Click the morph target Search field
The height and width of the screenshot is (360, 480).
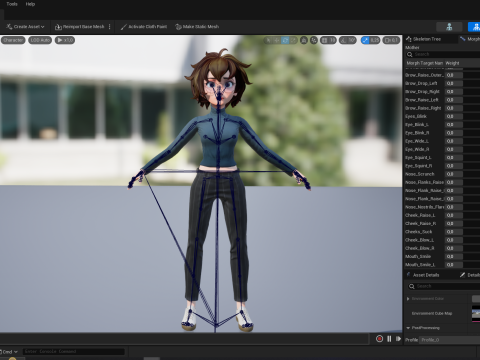pyautogui.click(x=443, y=54)
